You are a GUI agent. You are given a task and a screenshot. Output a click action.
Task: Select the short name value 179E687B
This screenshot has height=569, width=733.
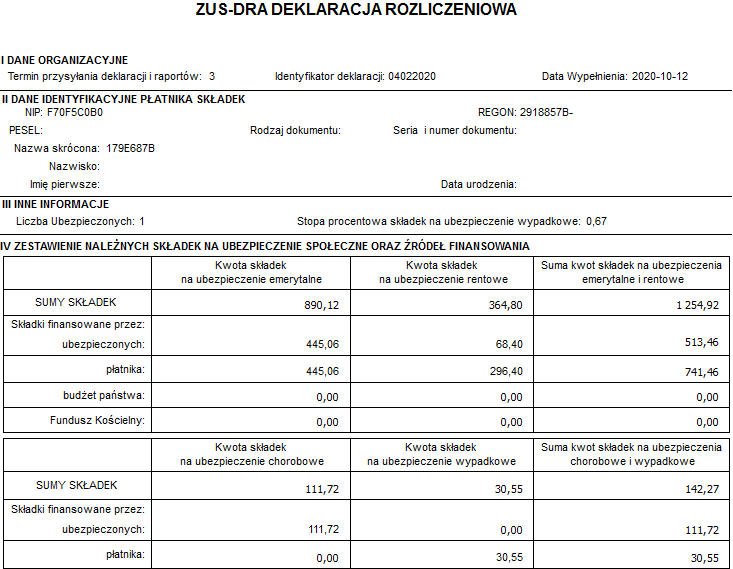130,149
